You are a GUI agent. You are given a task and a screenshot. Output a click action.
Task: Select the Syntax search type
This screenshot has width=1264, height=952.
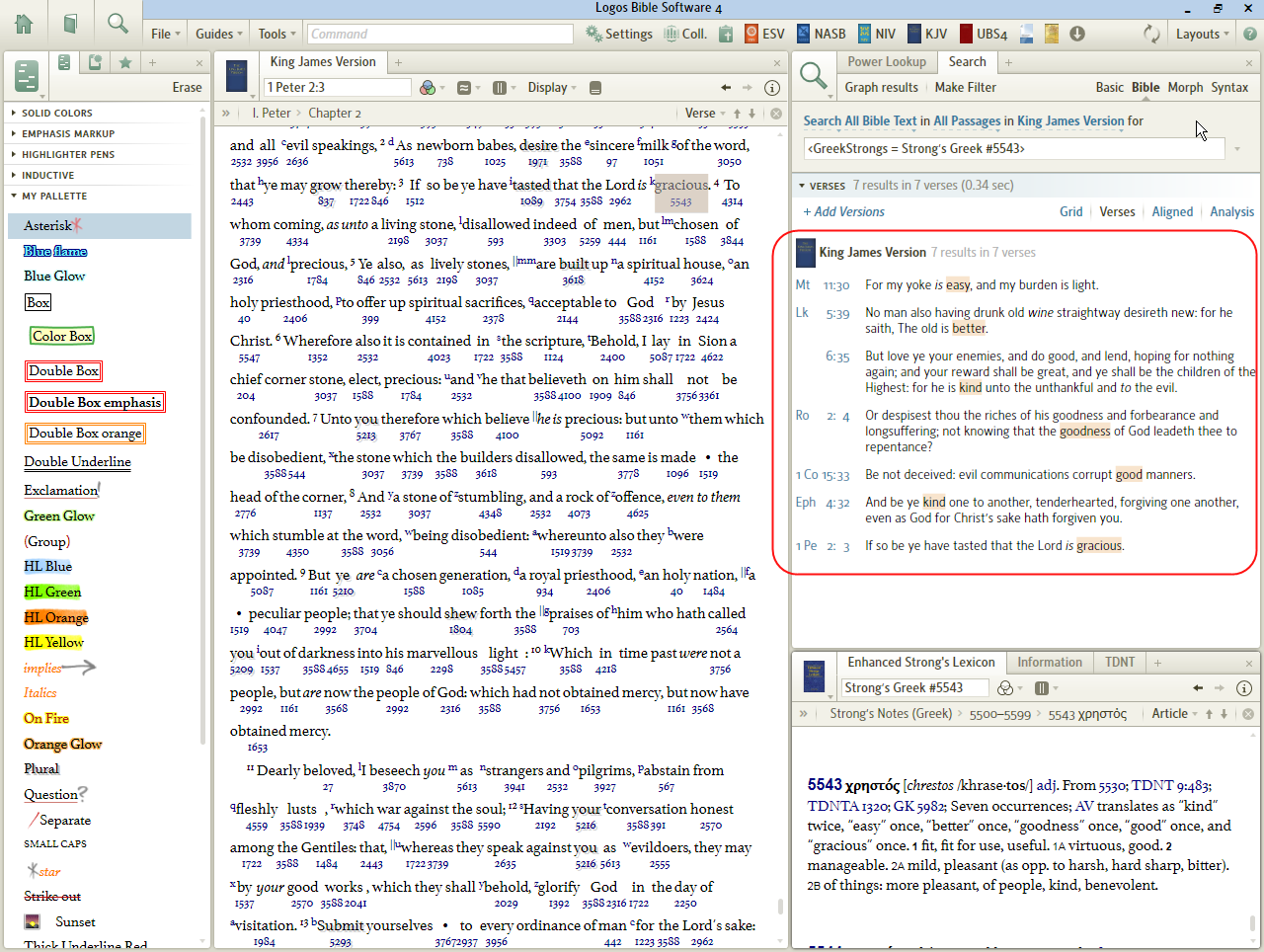click(x=1229, y=88)
